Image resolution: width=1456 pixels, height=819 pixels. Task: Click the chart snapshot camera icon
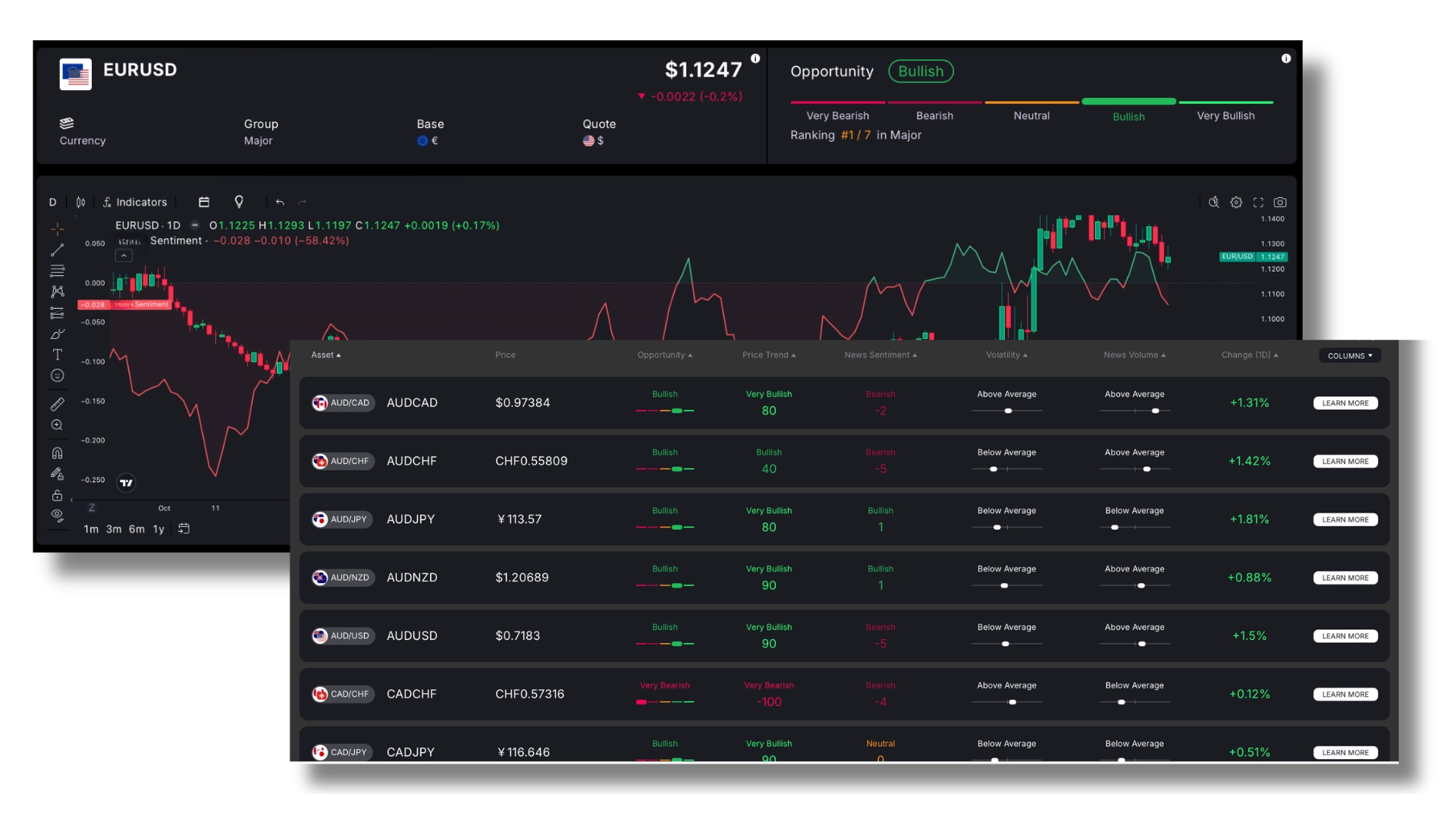pos(1280,202)
